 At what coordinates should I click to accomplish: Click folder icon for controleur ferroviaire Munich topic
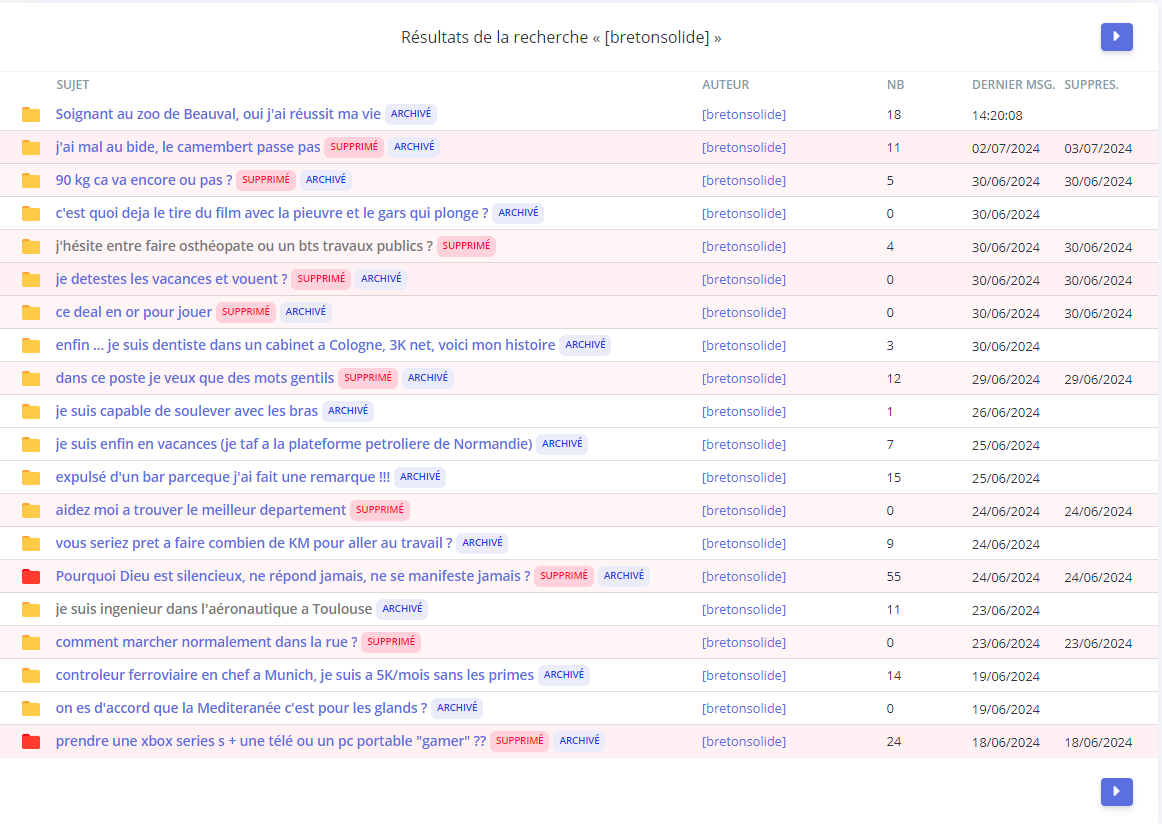click(x=31, y=675)
